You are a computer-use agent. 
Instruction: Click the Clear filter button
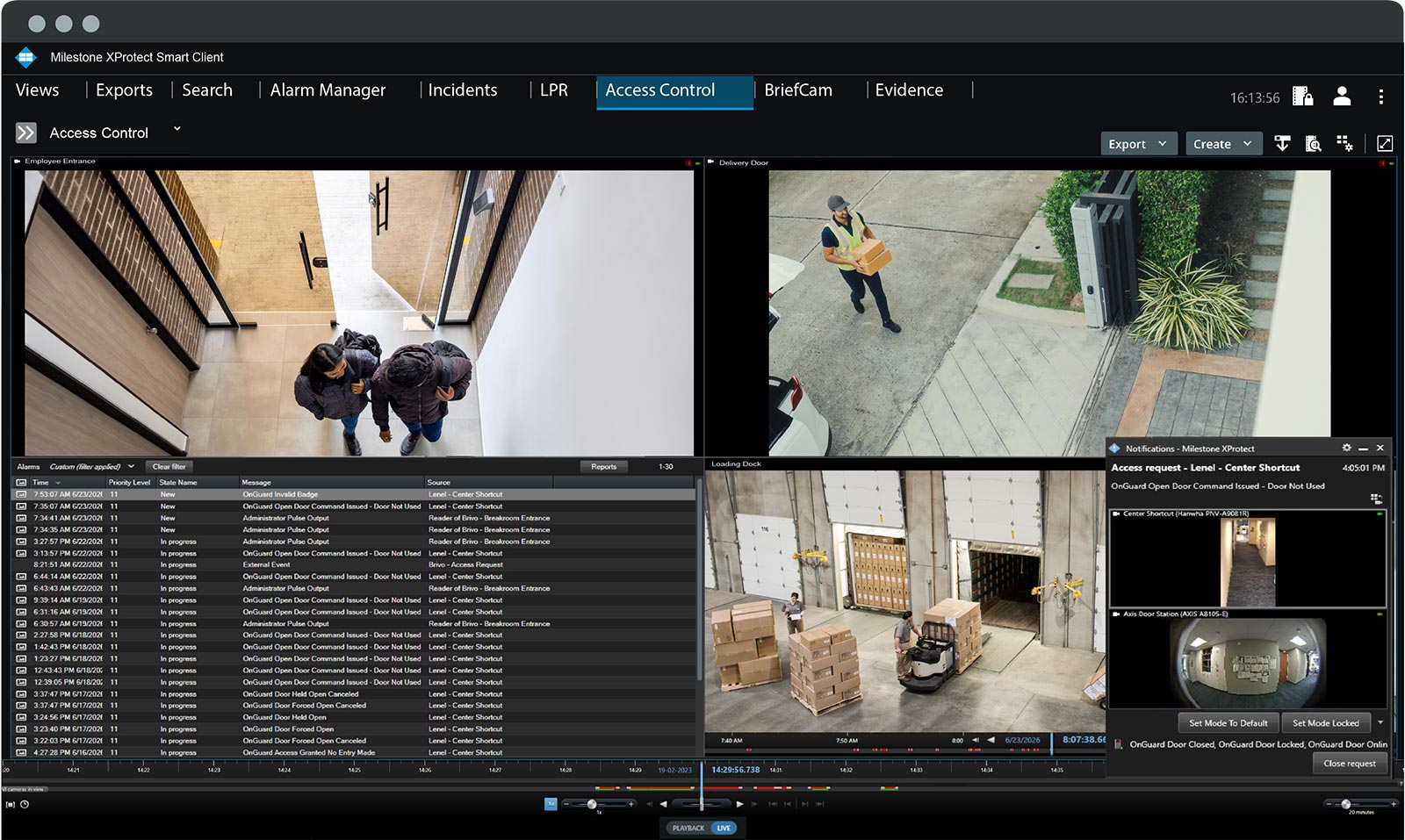(169, 467)
